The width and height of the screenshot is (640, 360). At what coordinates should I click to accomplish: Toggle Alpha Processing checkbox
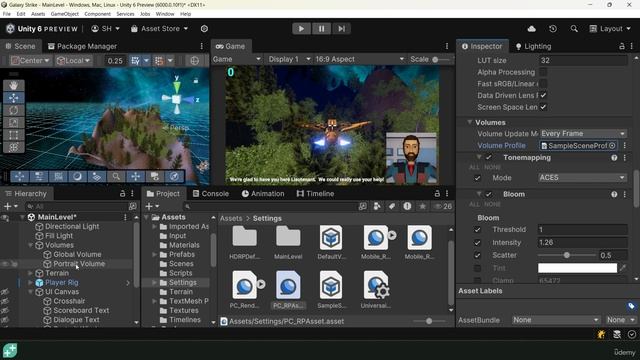(543, 72)
